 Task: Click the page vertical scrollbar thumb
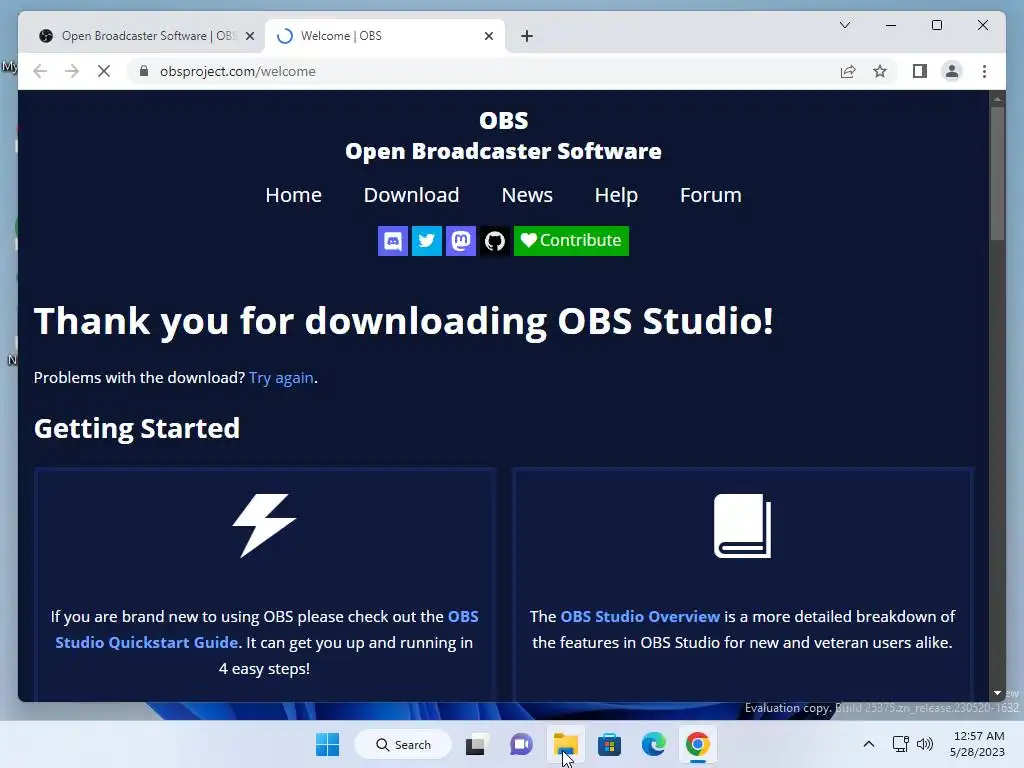coord(997,173)
